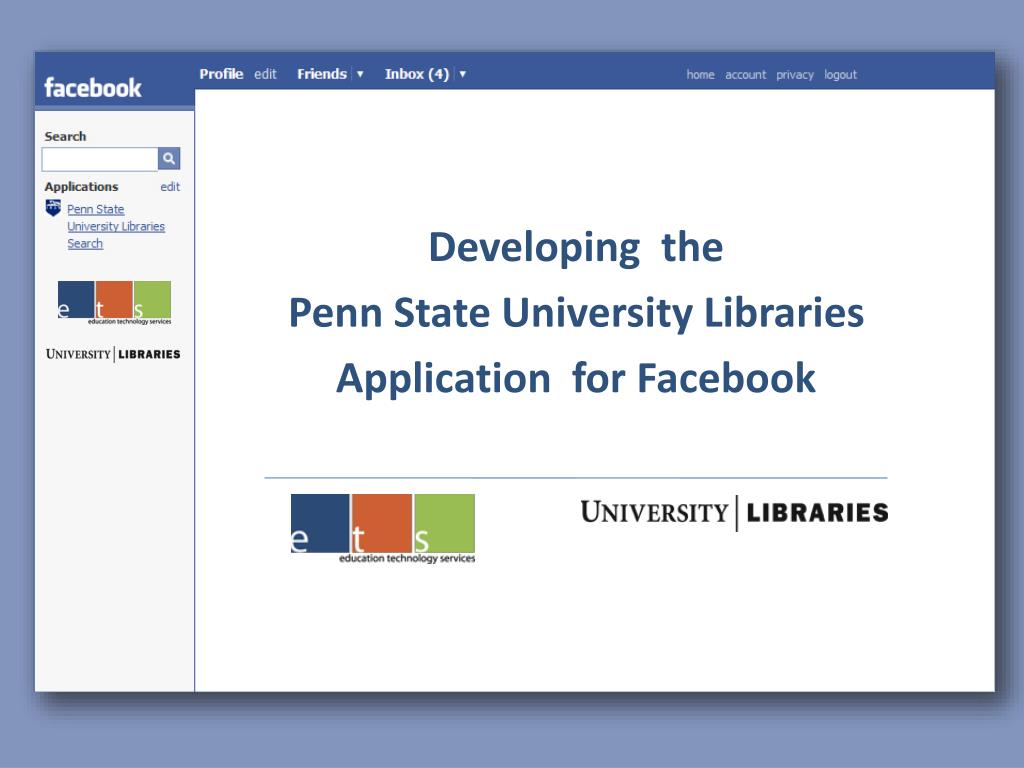Click the small University Libraries logo in sidebar
Screen dimensions: 1024x768
113,354
